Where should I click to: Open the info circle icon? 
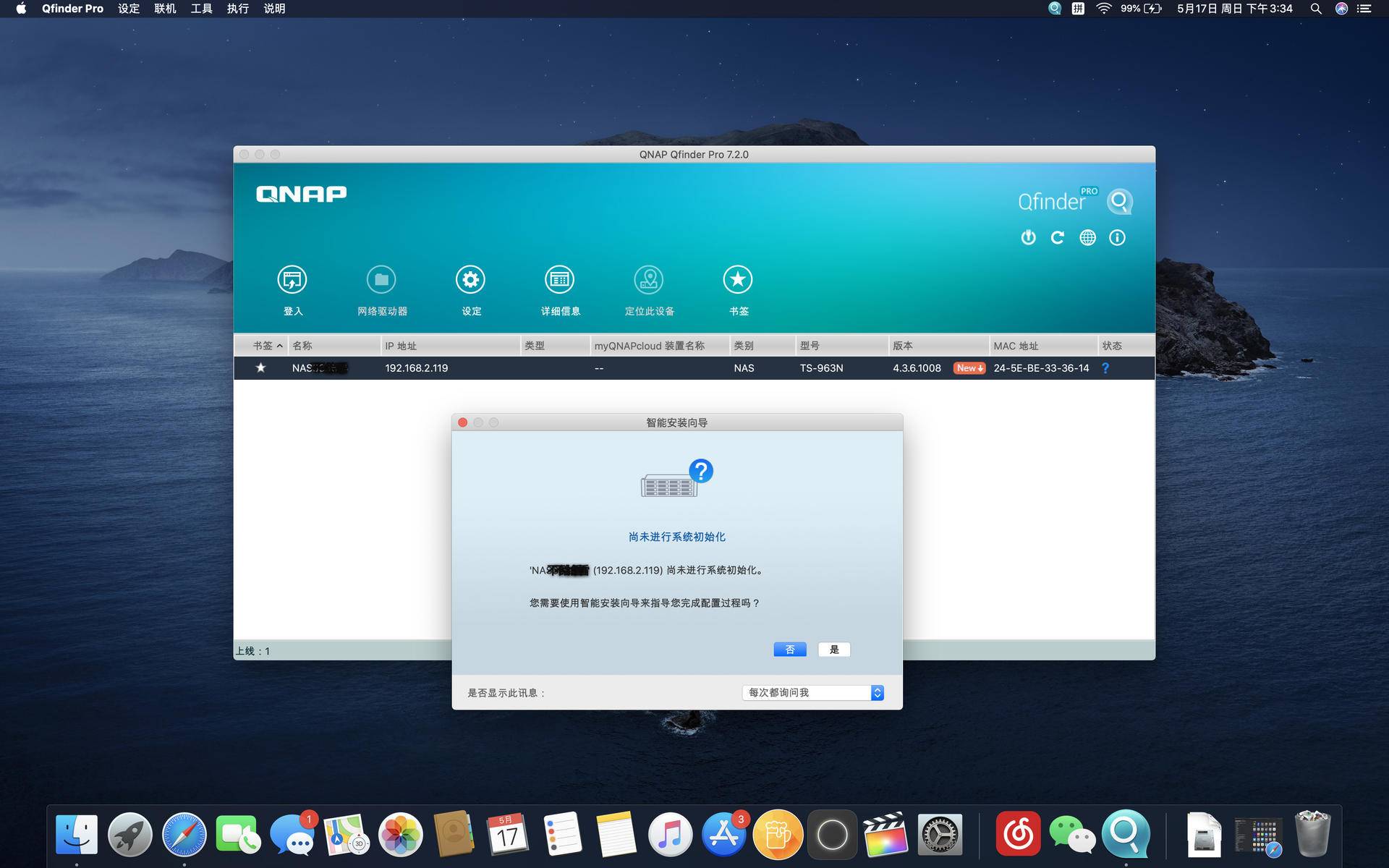(x=1117, y=237)
